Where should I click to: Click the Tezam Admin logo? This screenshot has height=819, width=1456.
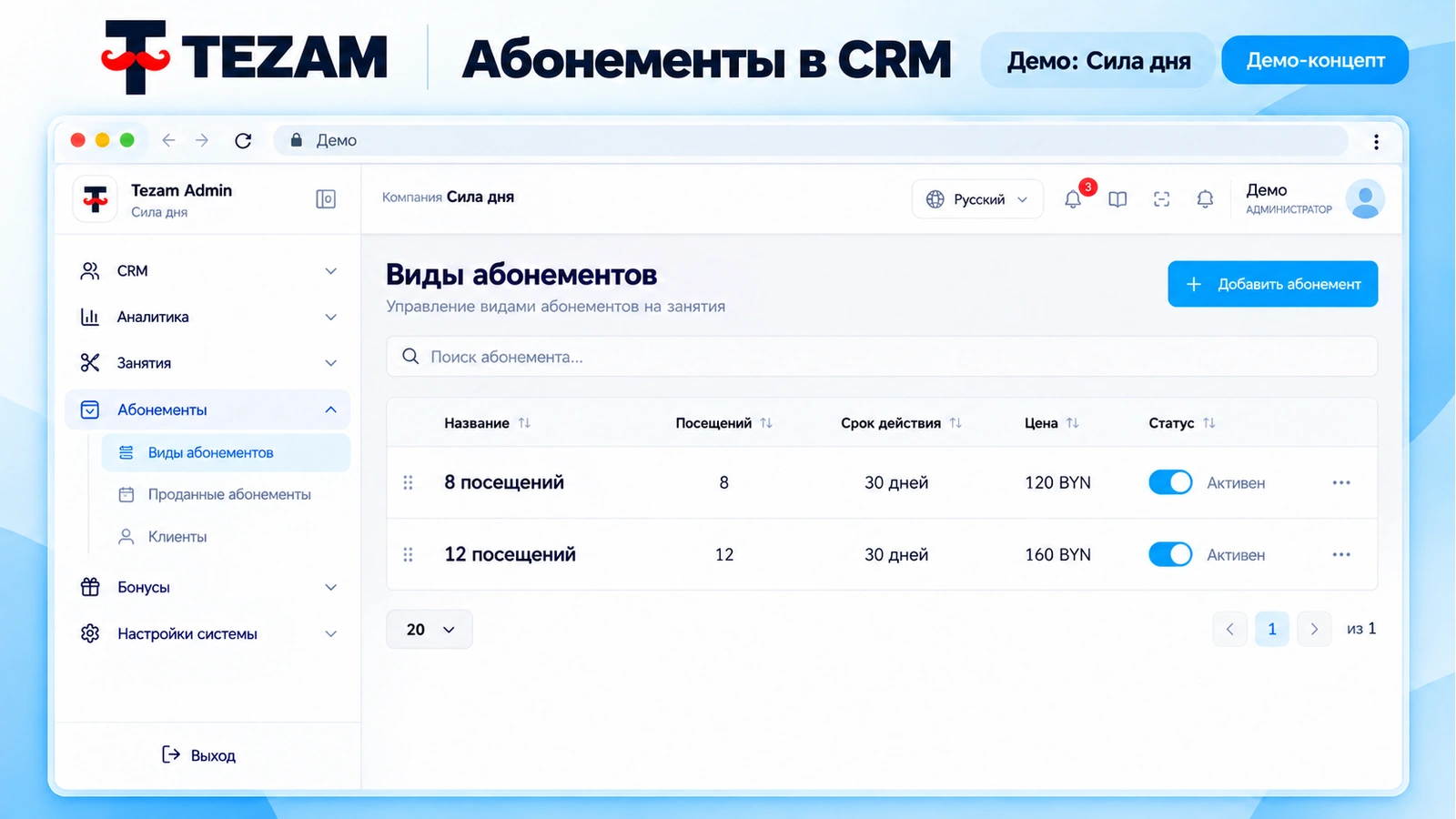pyautogui.click(x=96, y=198)
